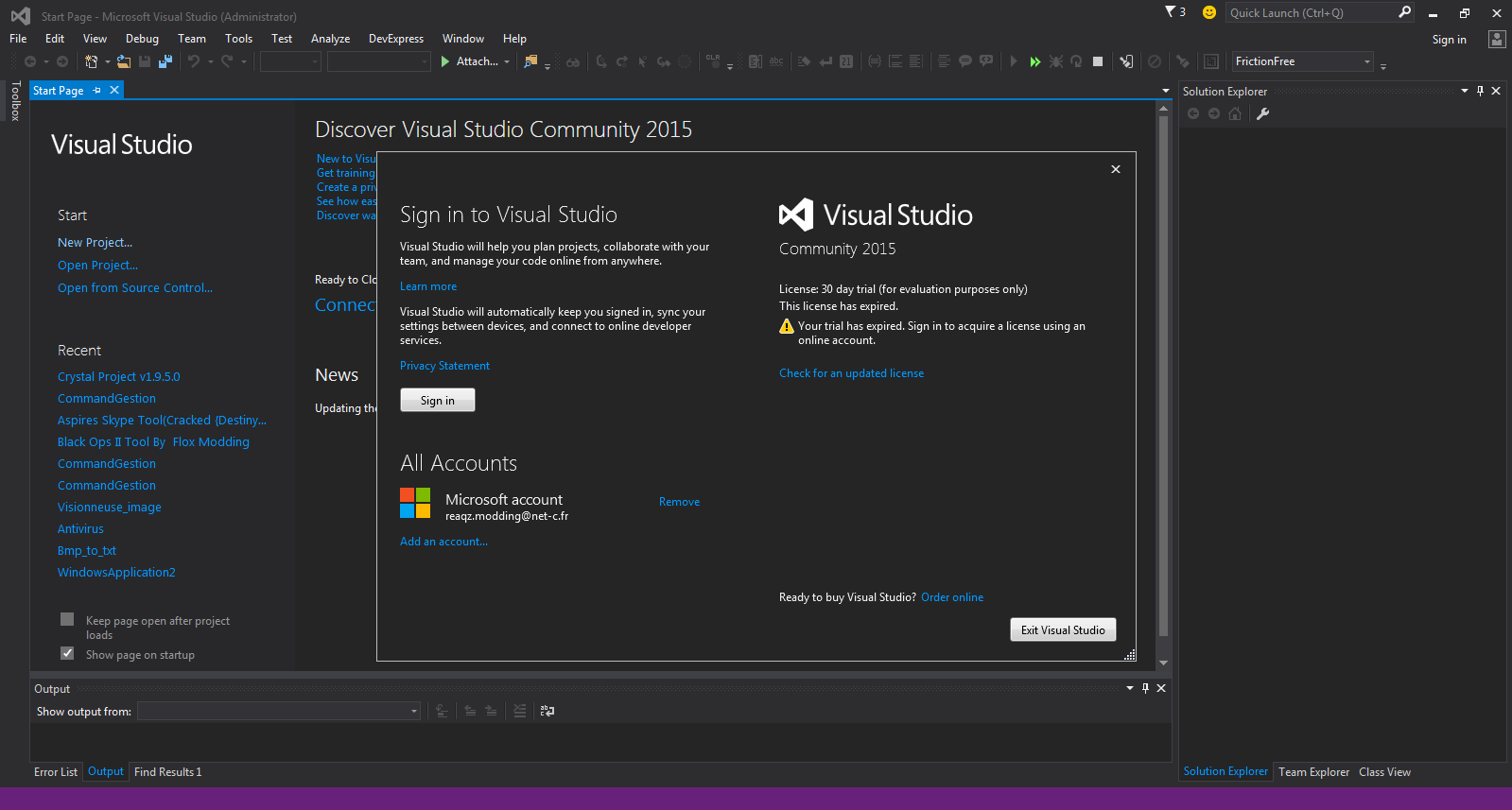Viewport: 1512px width, 810px height.
Task: Click the Start Page scrollbar up arrow
Action: pyautogui.click(x=1164, y=109)
